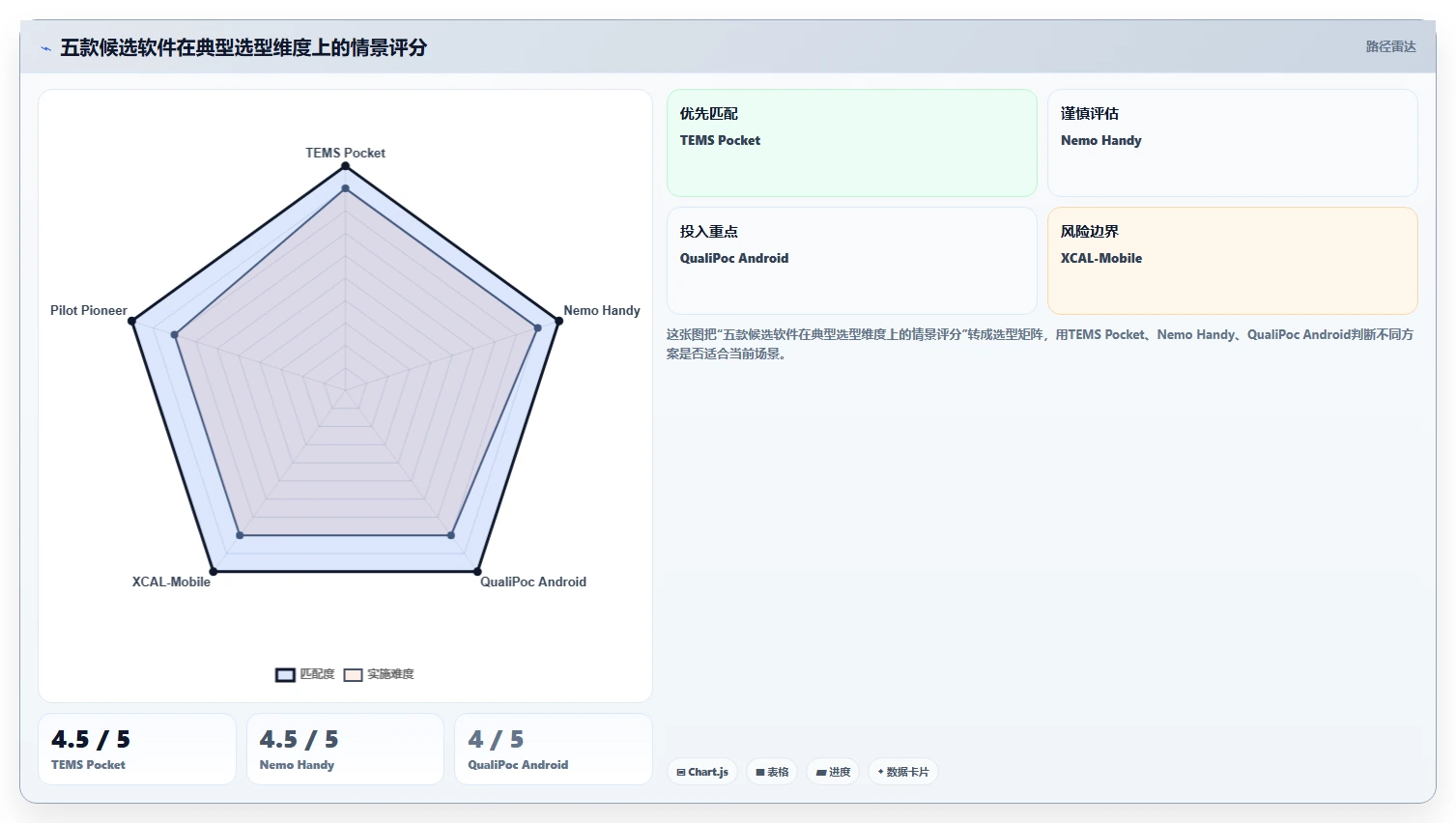Open the 风险边界 XCAL-Mobile card
The width and height of the screenshot is (1456, 823).
(x=1233, y=261)
